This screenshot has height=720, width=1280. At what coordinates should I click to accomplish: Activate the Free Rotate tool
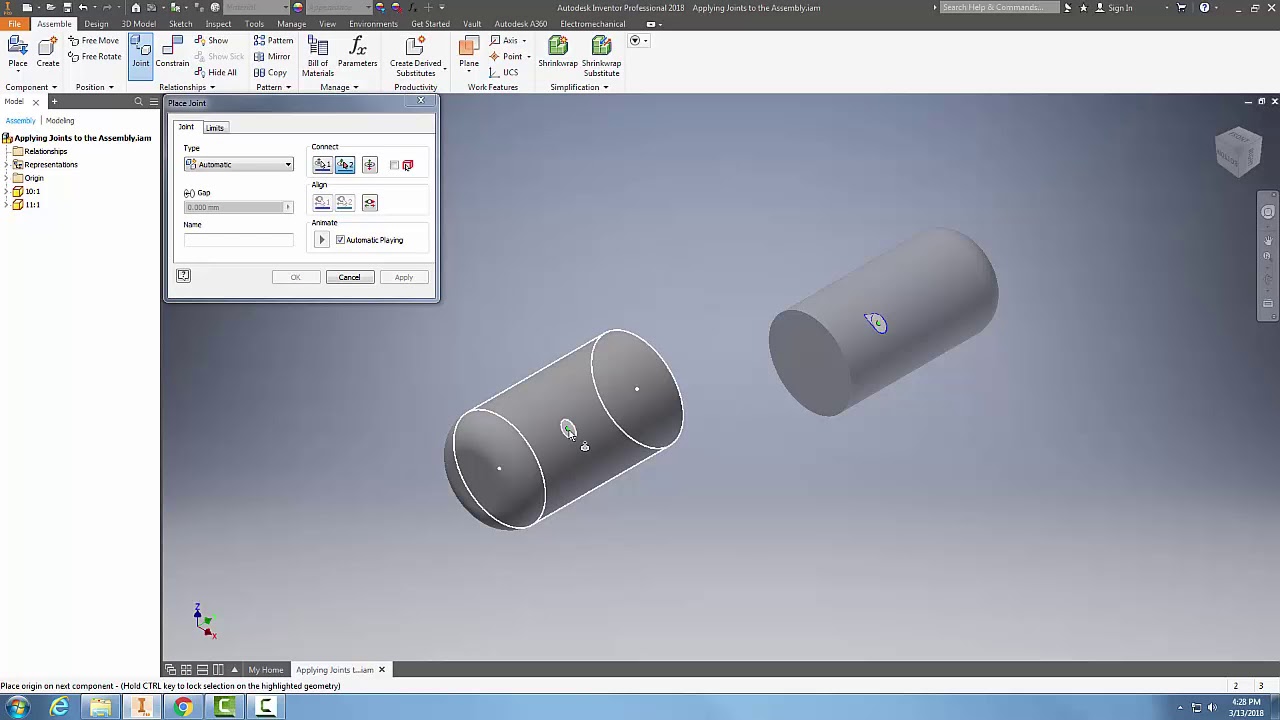pos(95,56)
